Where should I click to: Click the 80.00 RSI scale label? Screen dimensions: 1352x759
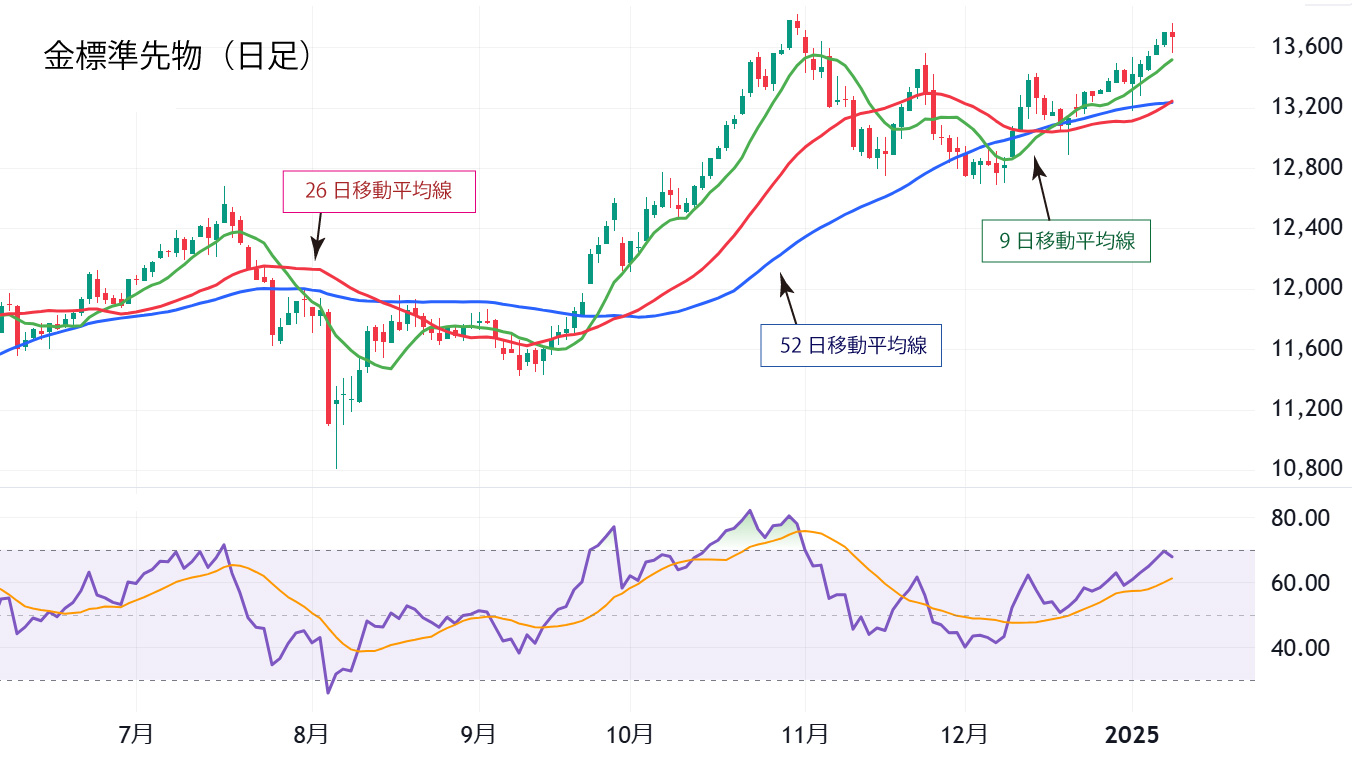point(1300,518)
